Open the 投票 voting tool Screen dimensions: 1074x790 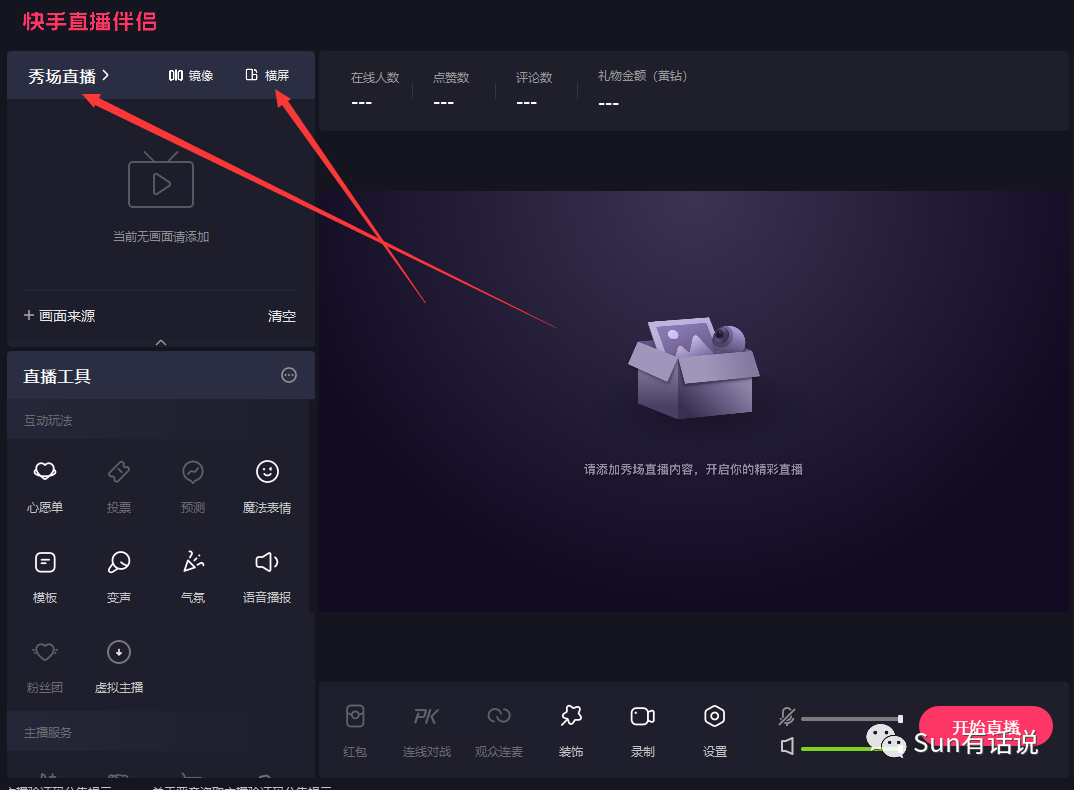click(118, 486)
